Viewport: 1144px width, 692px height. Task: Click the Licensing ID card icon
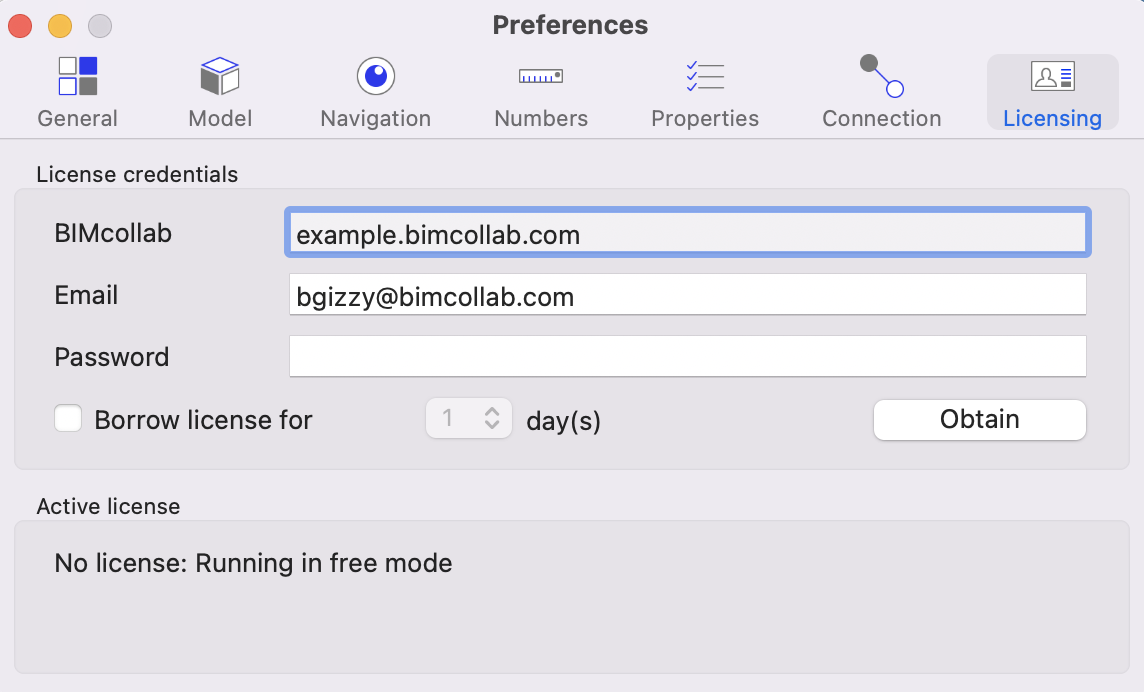coord(1052,76)
